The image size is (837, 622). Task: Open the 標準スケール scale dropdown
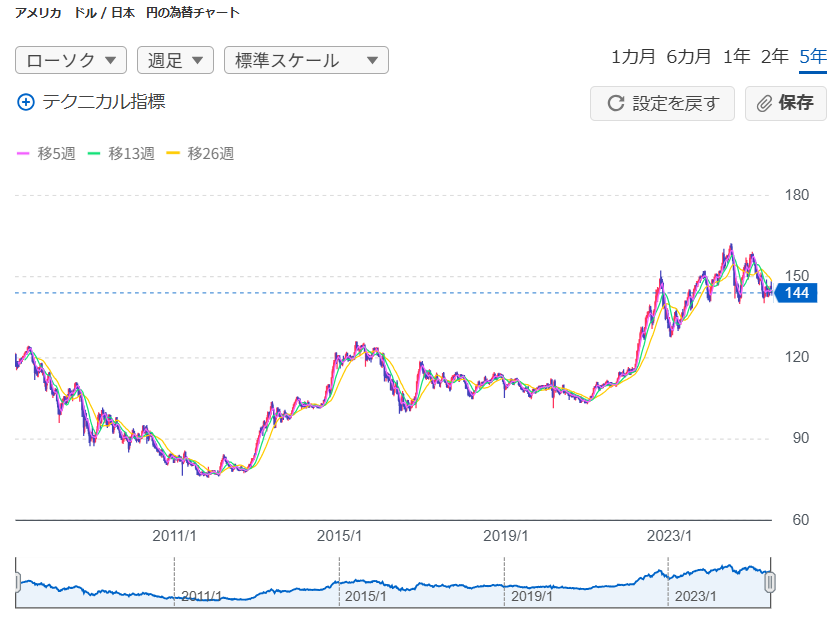(x=306, y=60)
